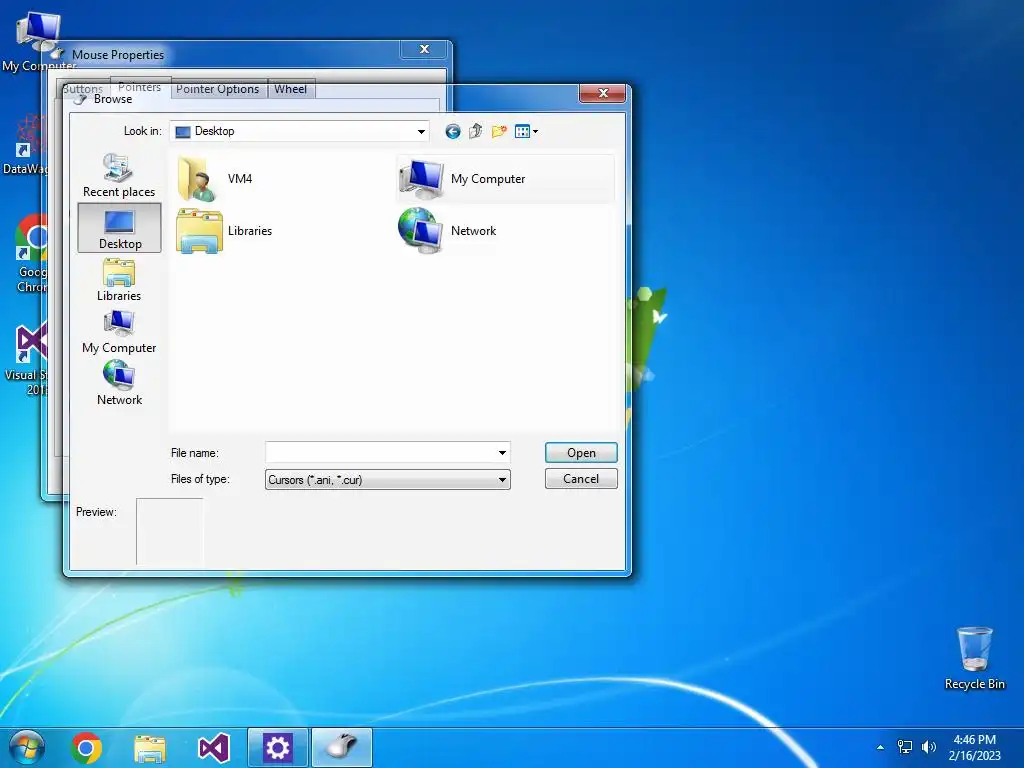This screenshot has width=1024, height=768.
Task: Go up one level folder icon
Action: 475,131
